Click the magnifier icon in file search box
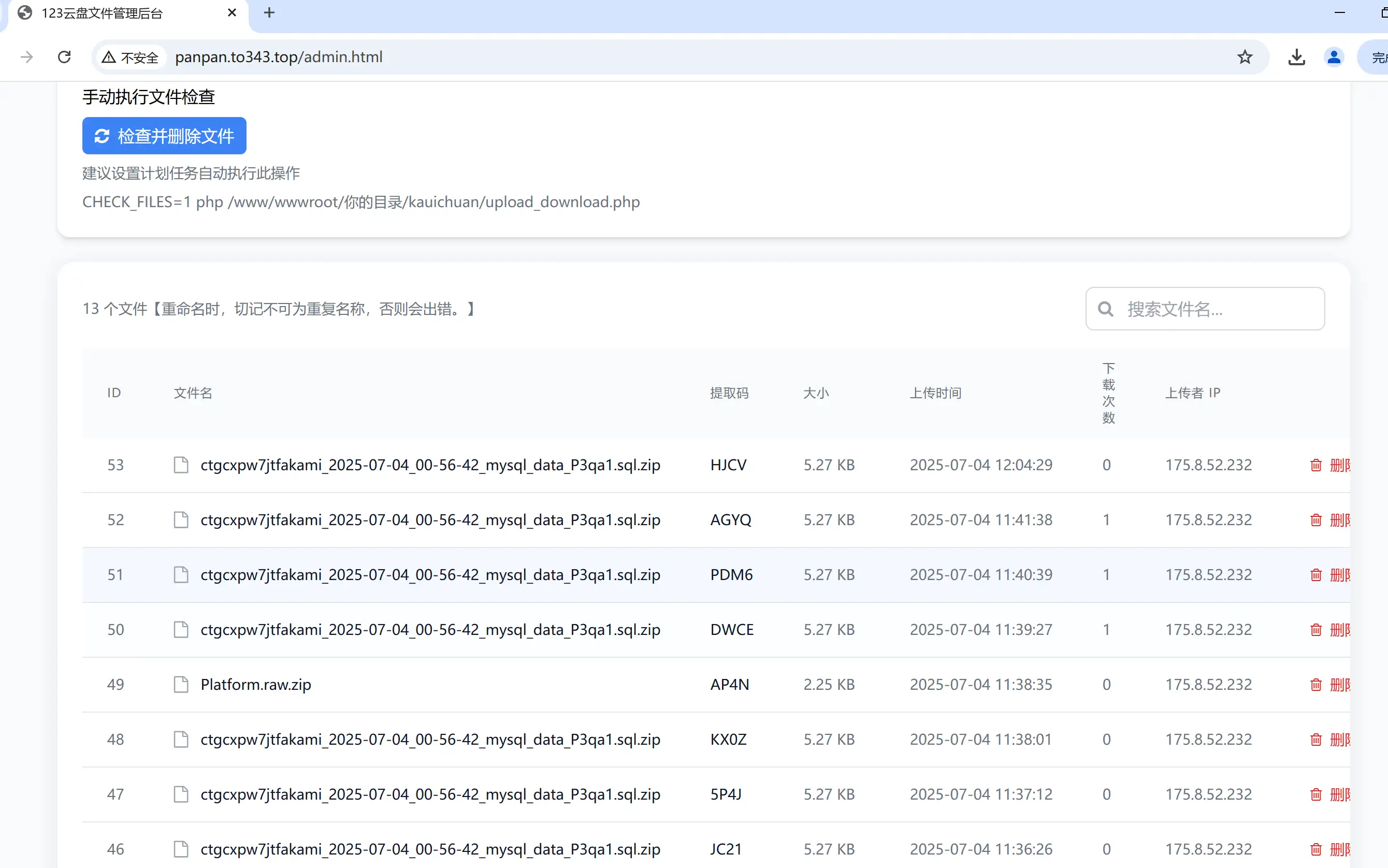This screenshot has height=868, width=1388. point(1105,309)
